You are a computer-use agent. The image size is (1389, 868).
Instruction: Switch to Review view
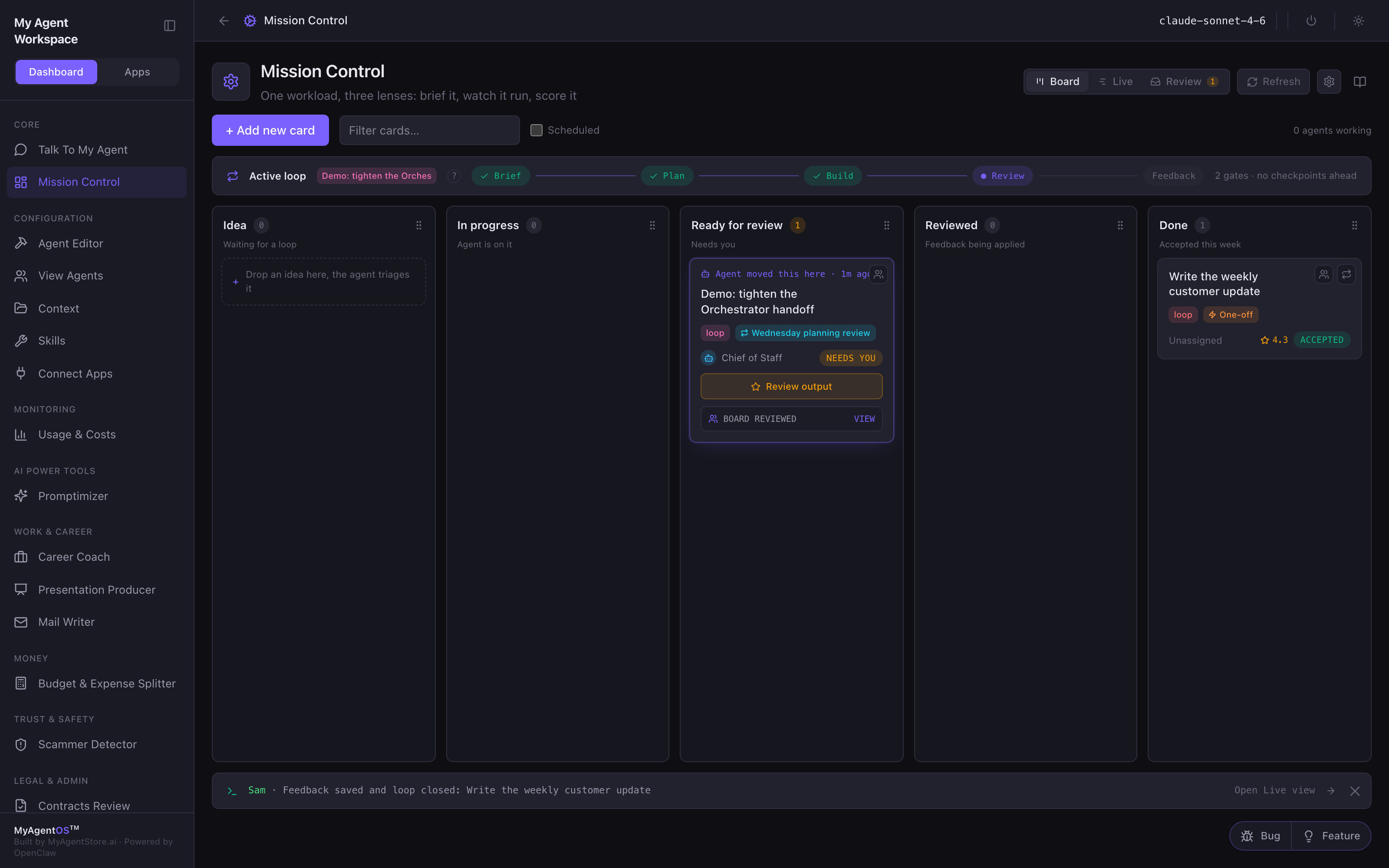coord(1184,82)
